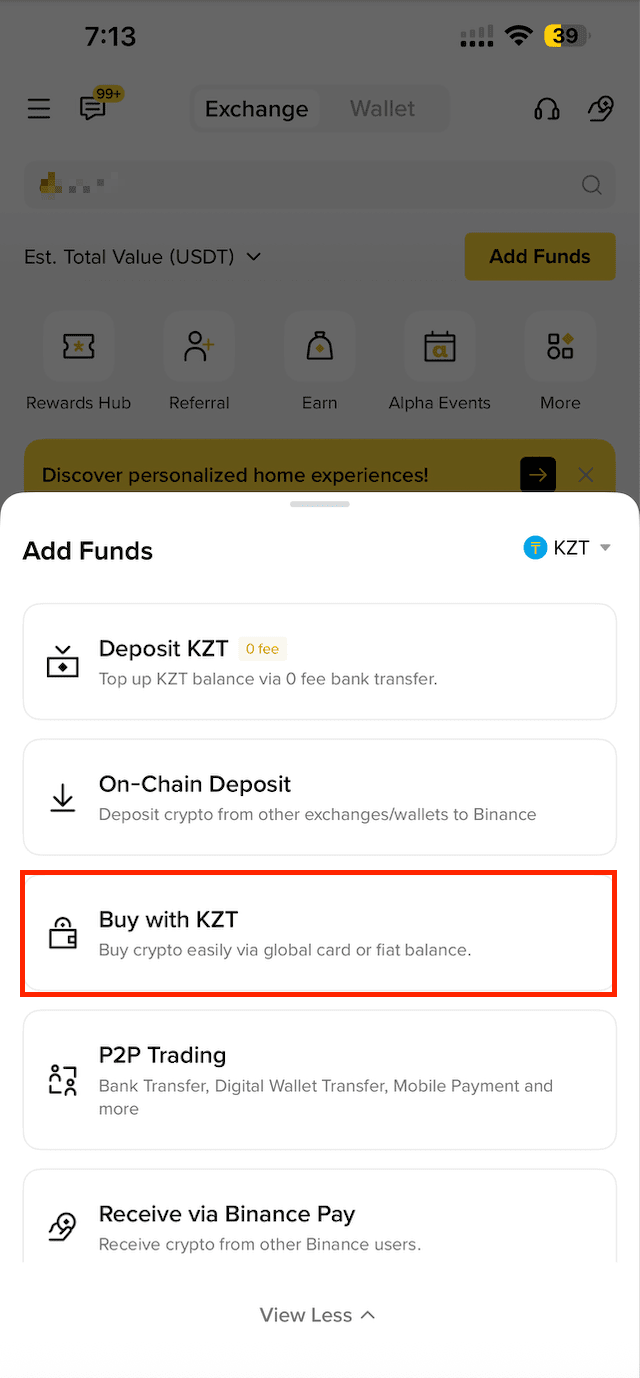This screenshot has height=1378, width=640.
Task: Expand the KZT currency dropdown
Action: [568, 548]
